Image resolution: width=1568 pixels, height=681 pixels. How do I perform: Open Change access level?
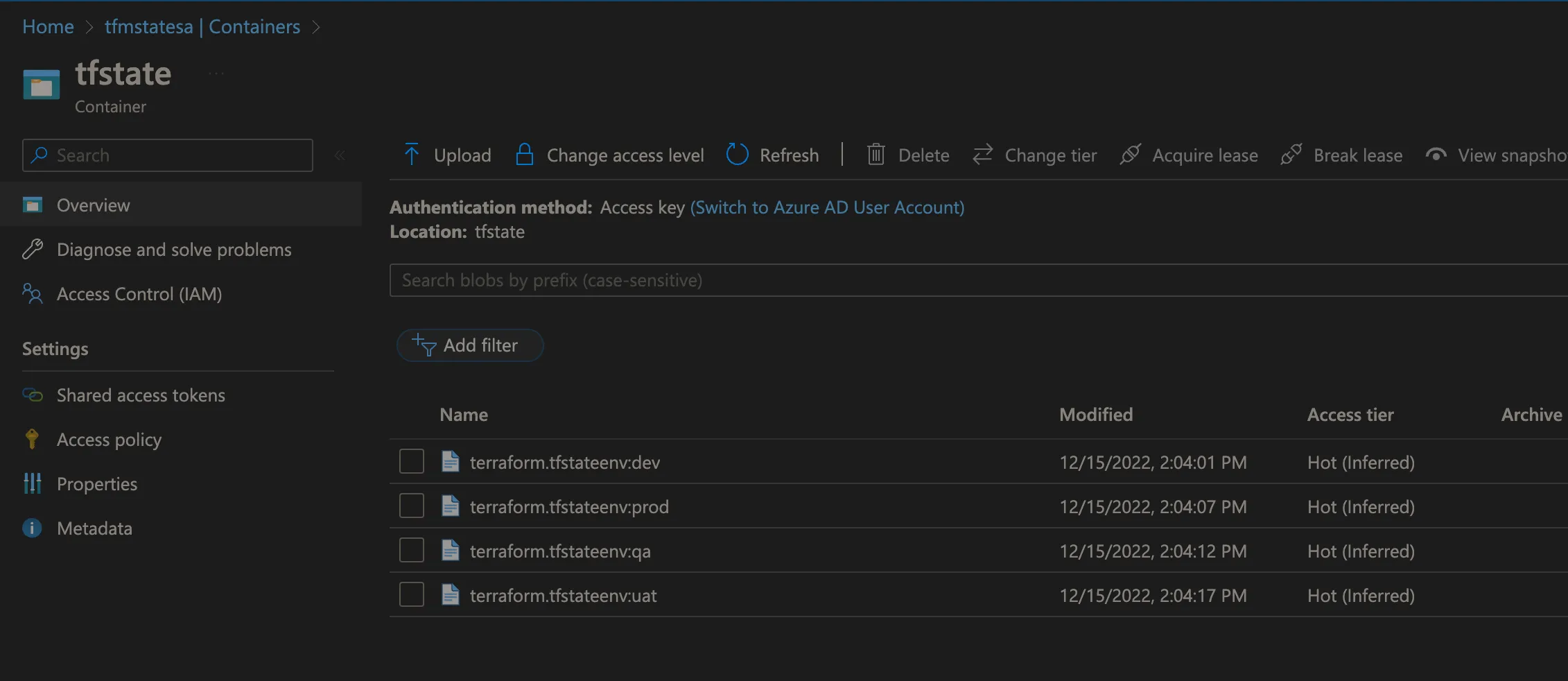(x=610, y=155)
